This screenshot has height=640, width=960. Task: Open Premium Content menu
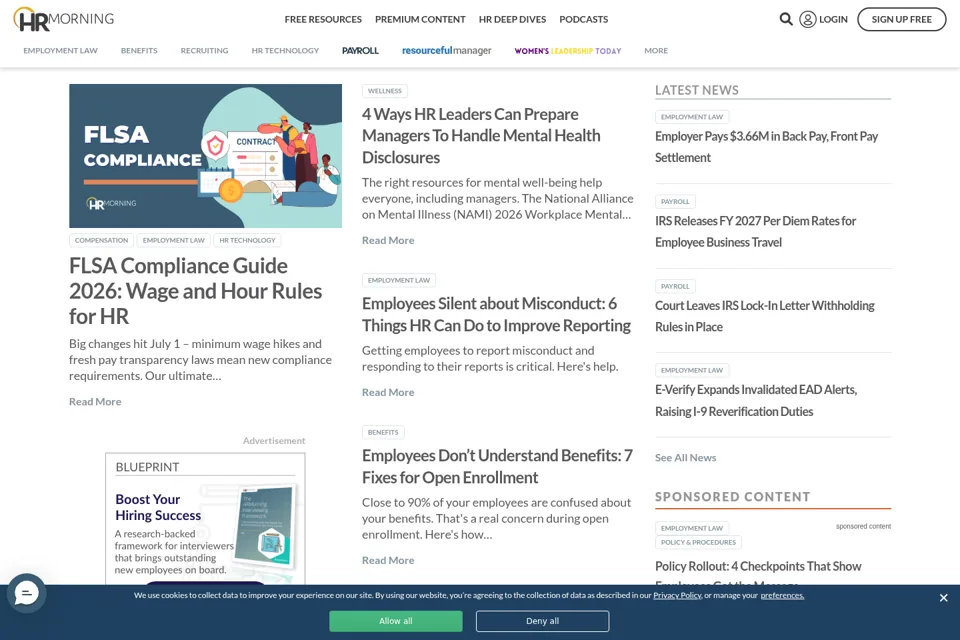pyautogui.click(x=420, y=20)
